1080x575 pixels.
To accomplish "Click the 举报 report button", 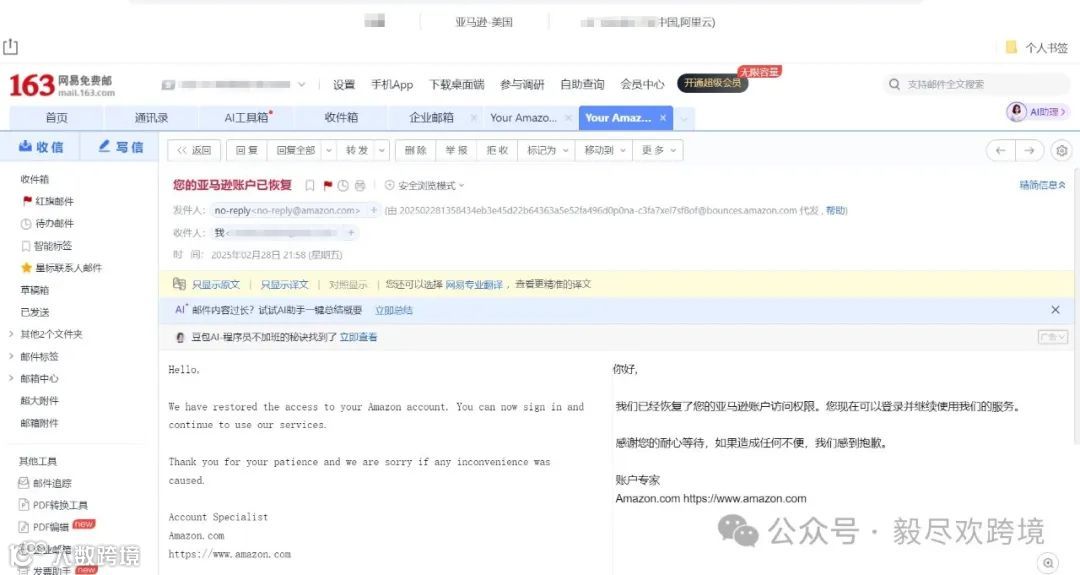I will 456,150.
